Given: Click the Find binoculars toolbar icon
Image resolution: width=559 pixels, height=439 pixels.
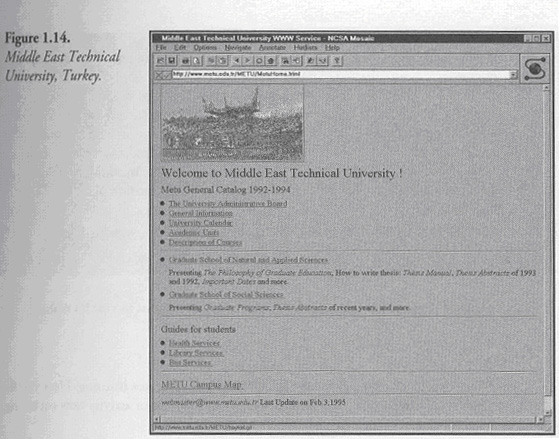Looking at the screenshot, I should 285,61.
